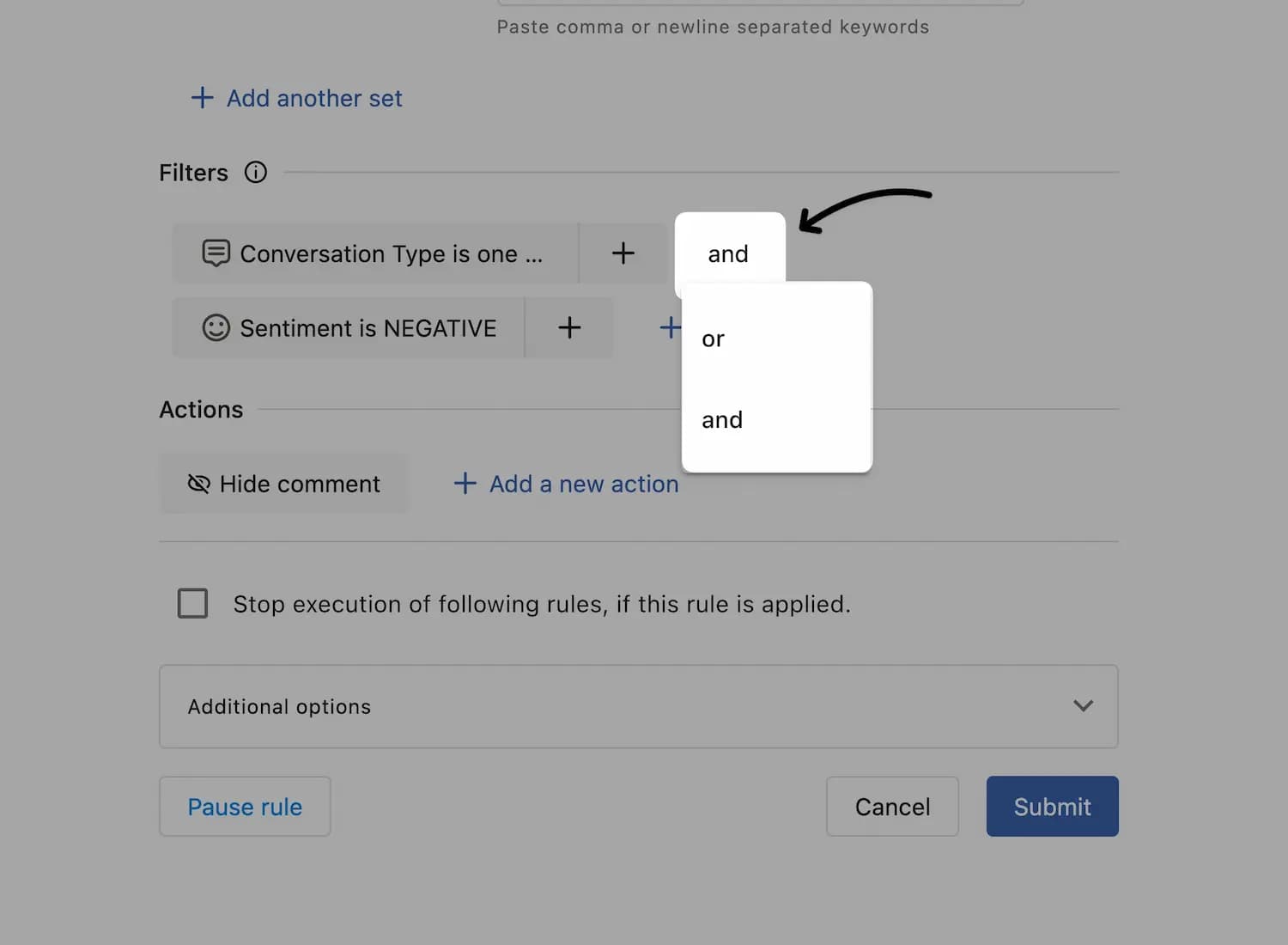Toggle the 'and' operator dropdown
The height and width of the screenshot is (945, 1288).
(729, 253)
